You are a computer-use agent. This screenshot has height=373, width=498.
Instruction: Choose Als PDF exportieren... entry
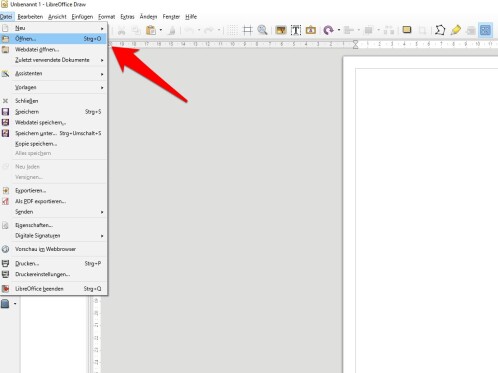coord(53,201)
